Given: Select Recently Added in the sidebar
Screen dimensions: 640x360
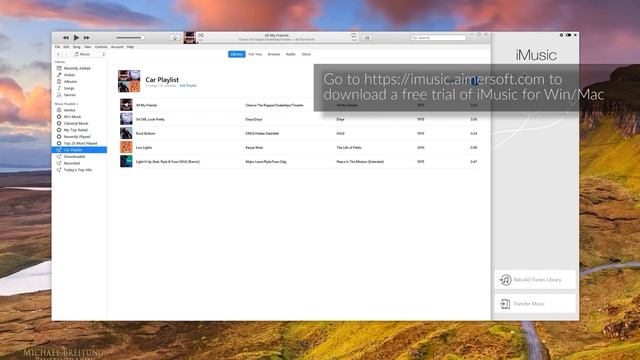Looking at the screenshot, I should [77, 68].
